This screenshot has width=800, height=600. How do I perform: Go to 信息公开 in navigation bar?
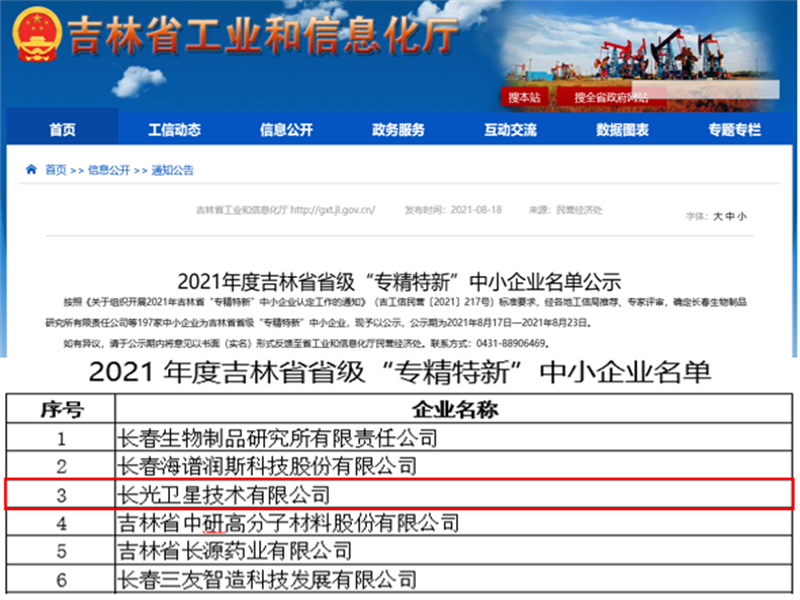pyautogui.click(x=286, y=130)
